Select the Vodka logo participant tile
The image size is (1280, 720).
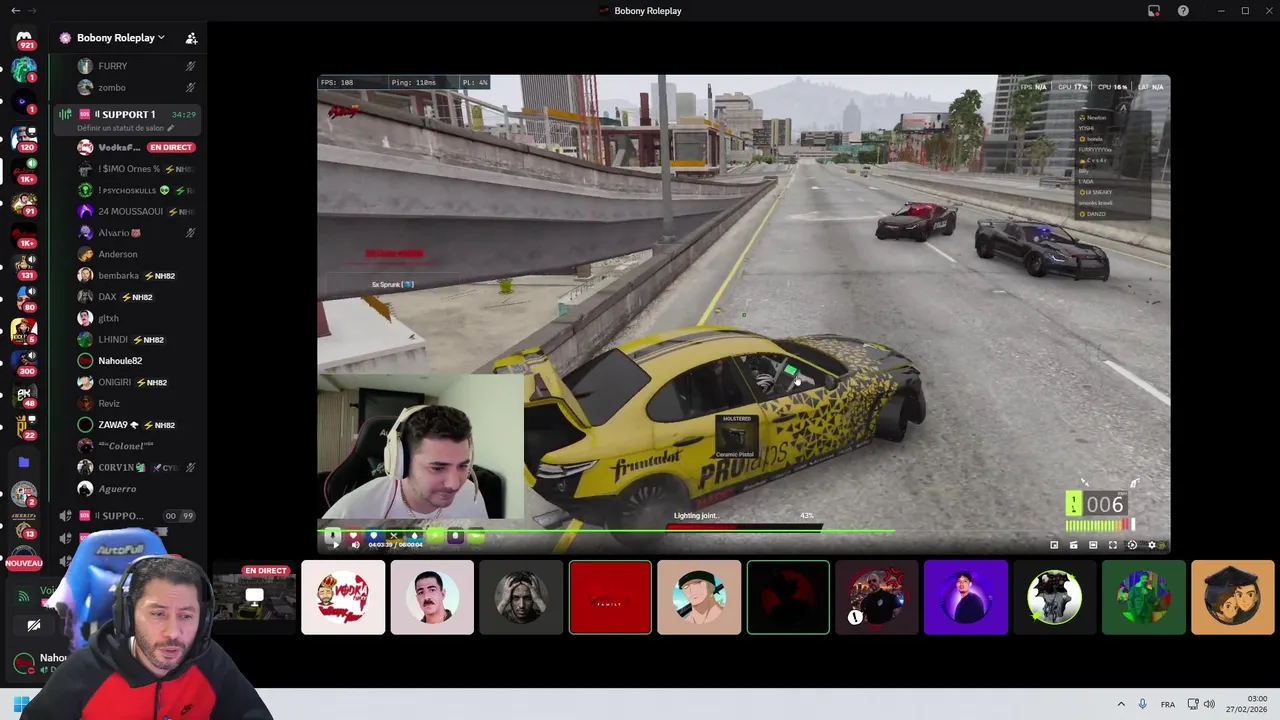pyautogui.click(x=343, y=597)
